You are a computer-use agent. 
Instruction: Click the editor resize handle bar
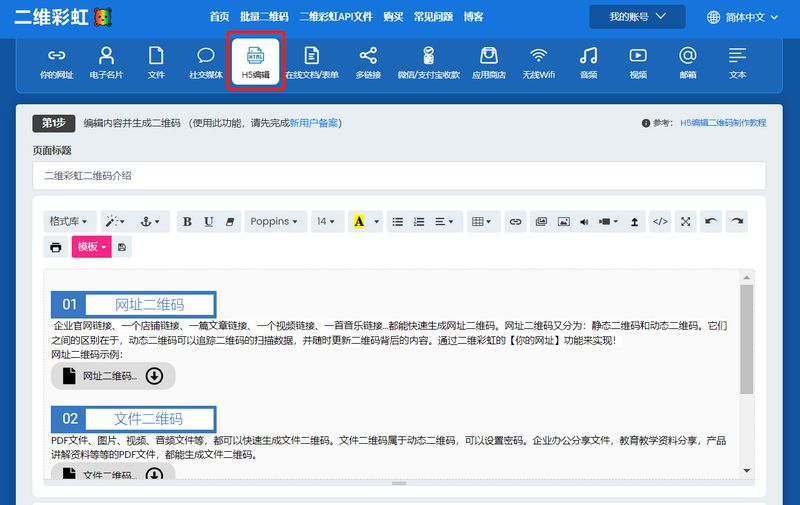coord(399,483)
